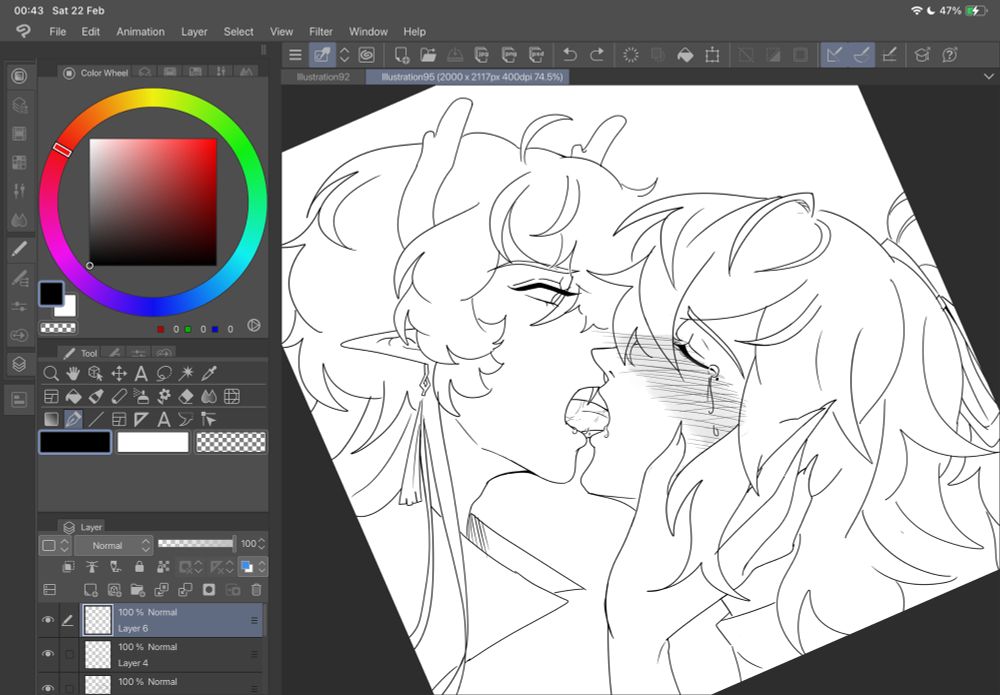Screen dimensions: 1000x695
Task: Select the Blend droplets tool in Tool palette
Action: click(209, 397)
